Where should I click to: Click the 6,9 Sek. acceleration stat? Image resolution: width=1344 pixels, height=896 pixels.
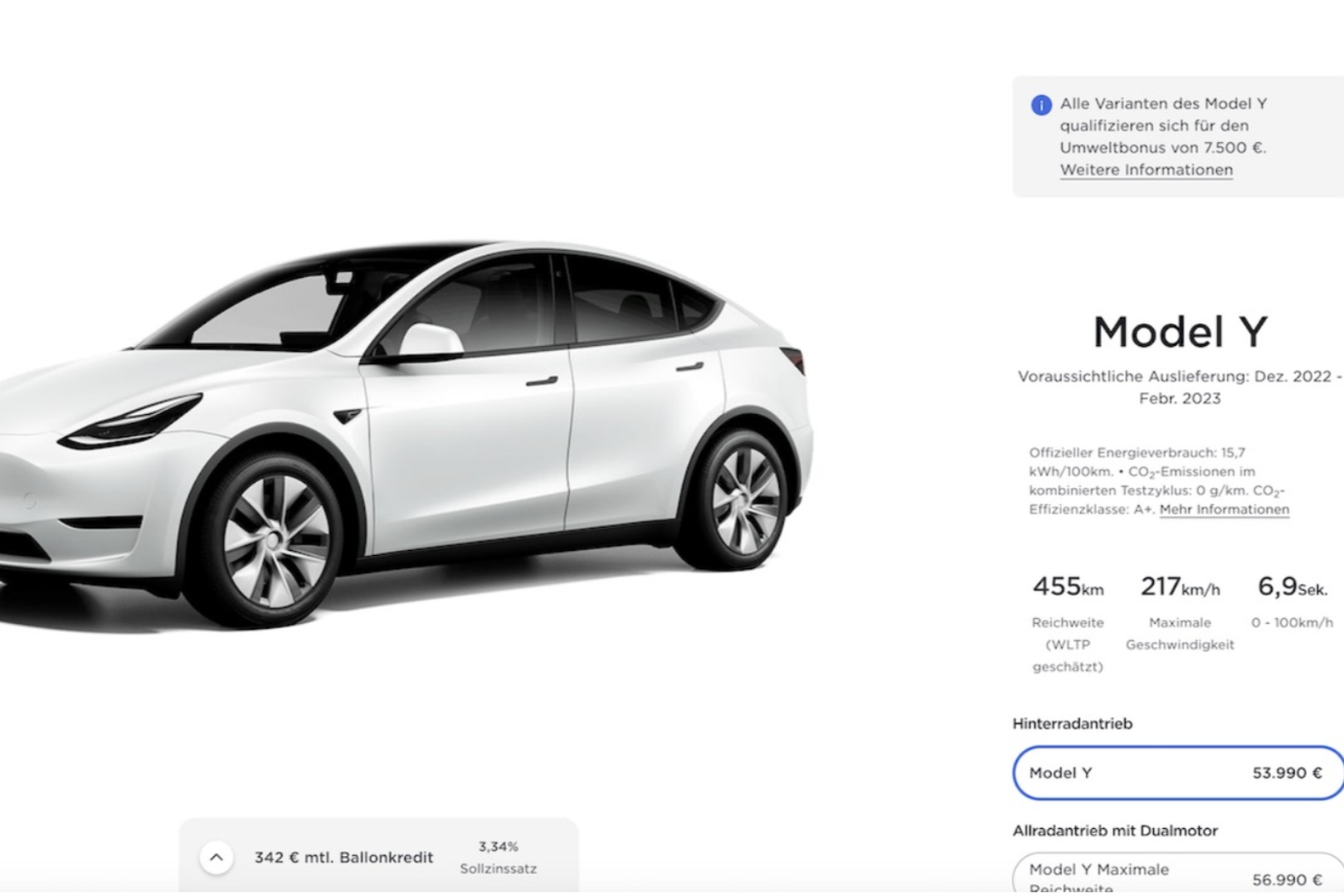[1292, 587]
